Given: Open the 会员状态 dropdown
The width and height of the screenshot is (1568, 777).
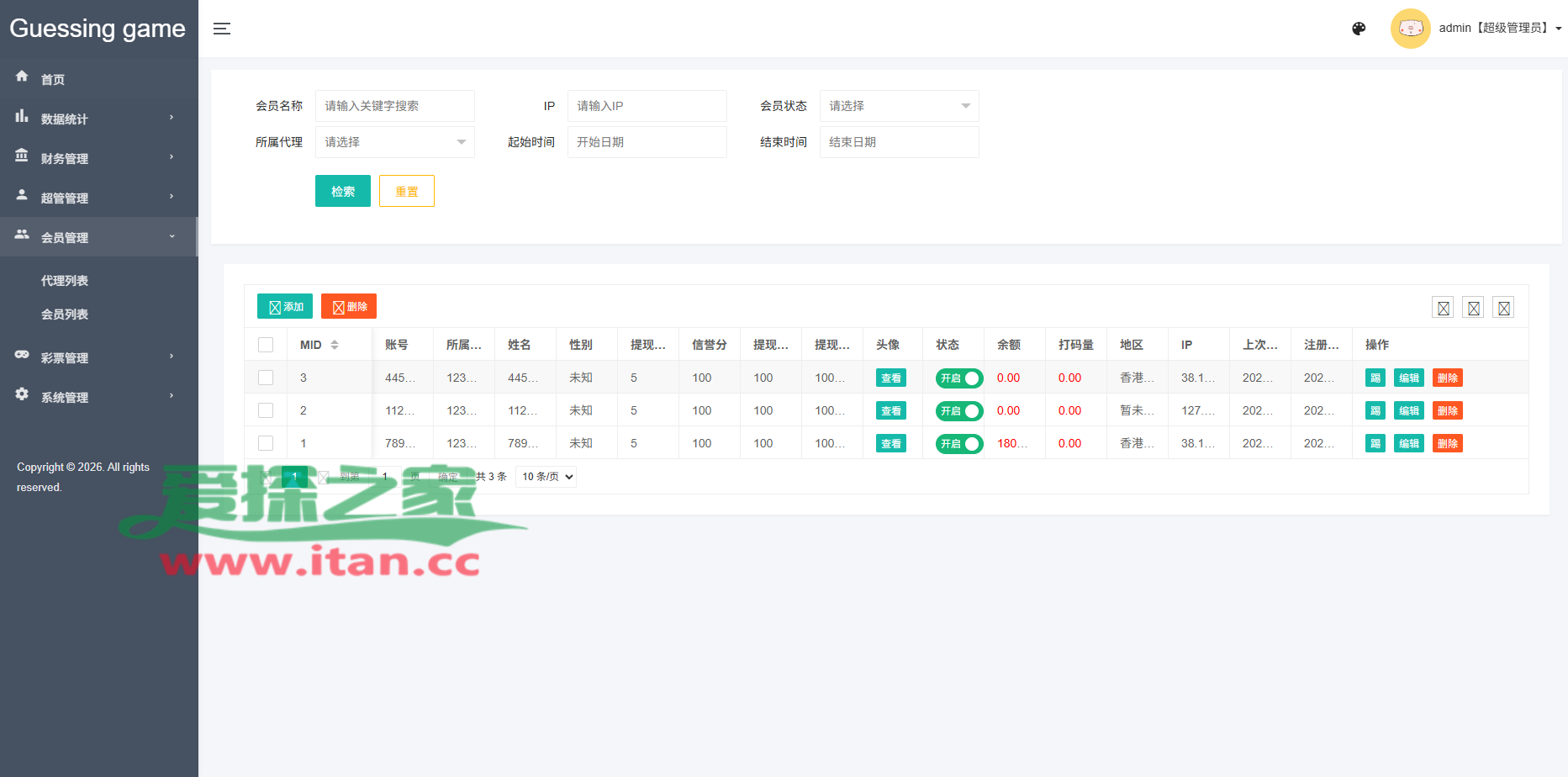Looking at the screenshot, I should coord(899,106).
